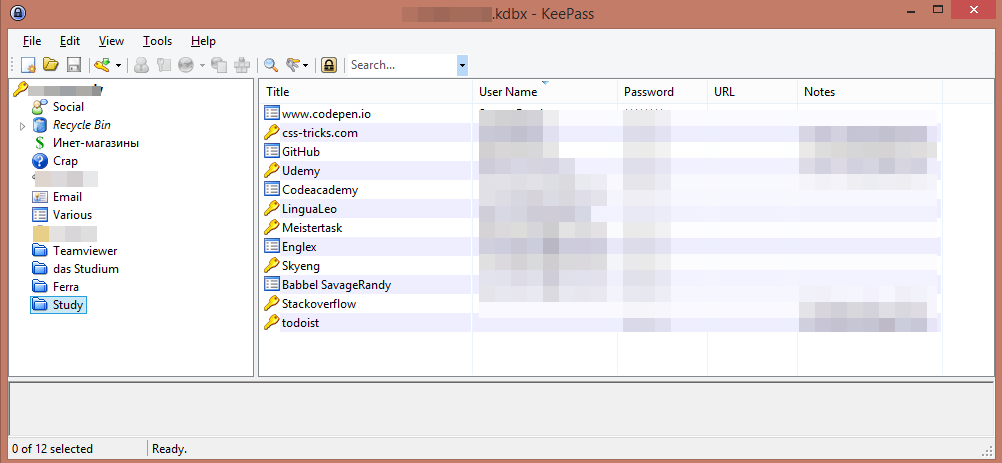Viewport: 1002px width, 463px height.
Task: Click into the Search input field
Action: point(400,65)
